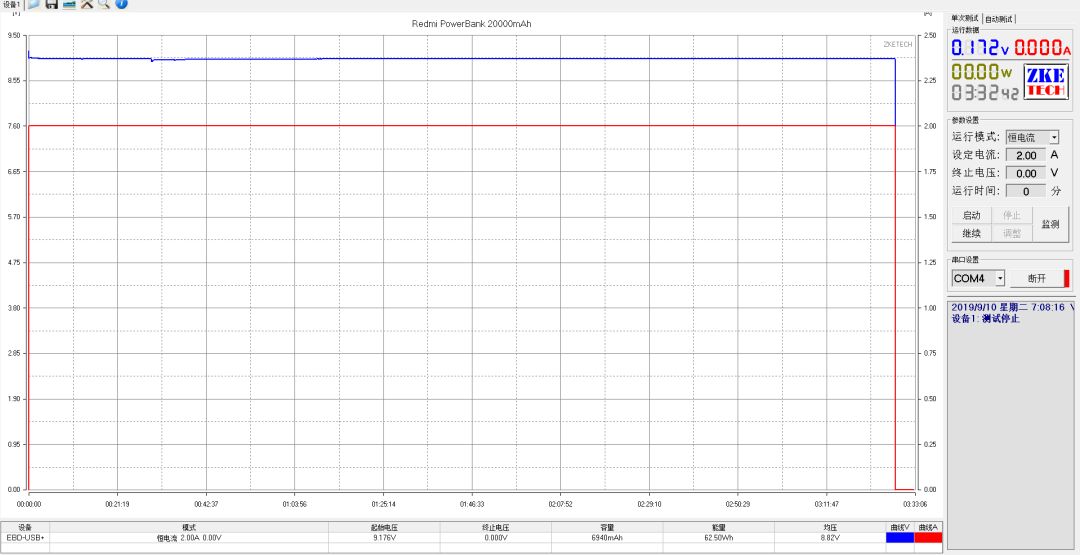Click the settings tools icon in the toolbar
The image size is (1080, 555).
click(x=87, y=4)
